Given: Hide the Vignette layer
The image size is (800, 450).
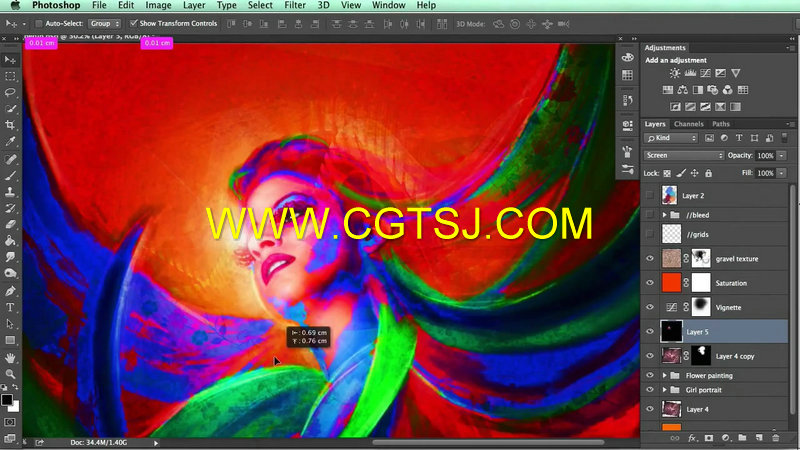Looking at the screenshot, I should pyautogui.click(x=649, y=307).
